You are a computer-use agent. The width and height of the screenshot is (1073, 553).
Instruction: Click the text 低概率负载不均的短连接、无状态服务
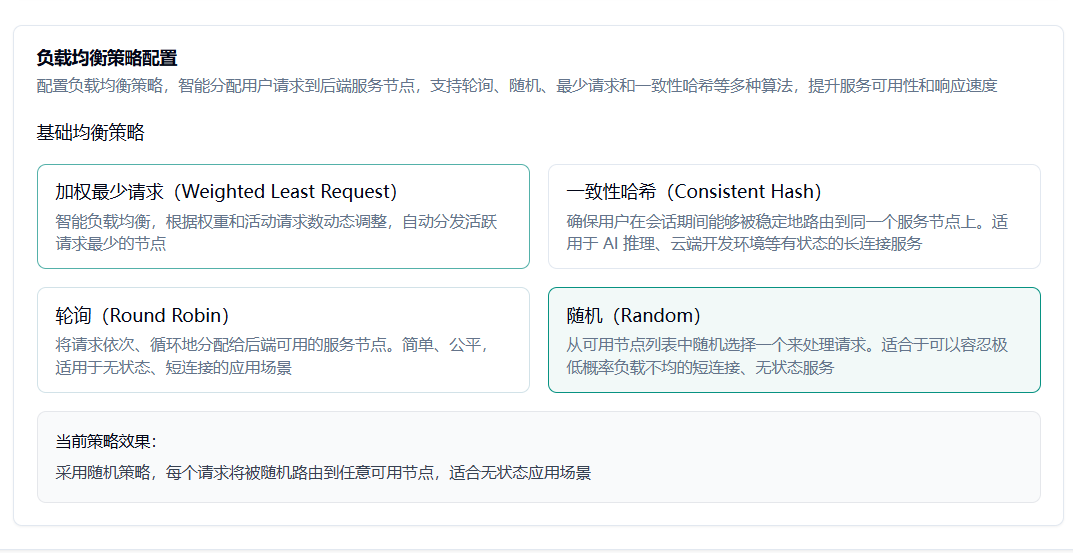(700, 367)
